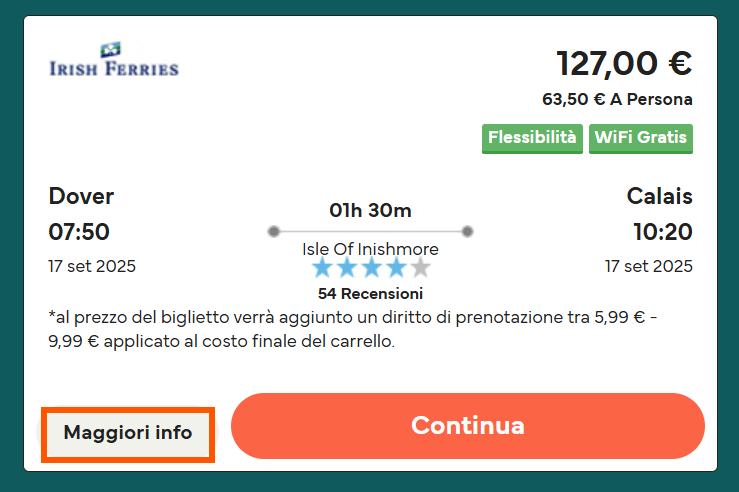Click the 07:50 departure time

(x=79, y=232)
